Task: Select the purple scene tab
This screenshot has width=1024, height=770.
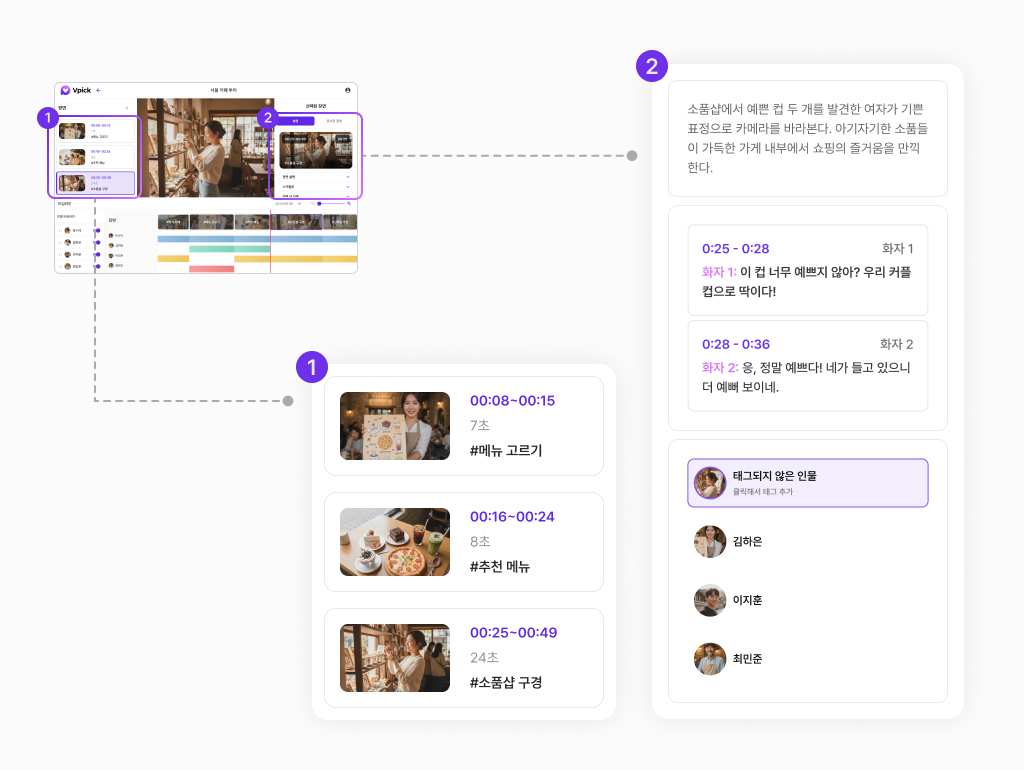Action: click(296, 121)
